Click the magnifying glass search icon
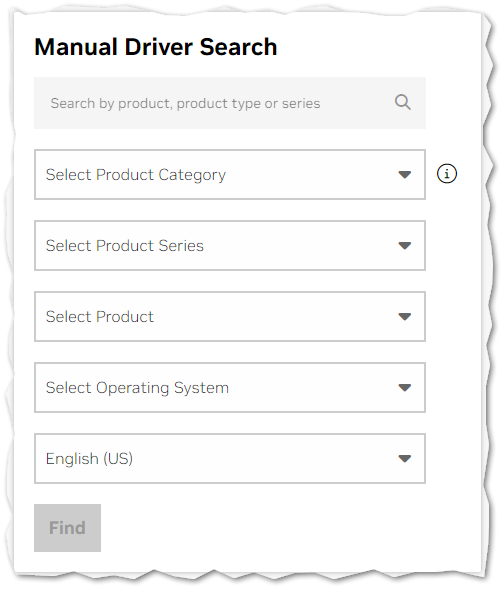Screen dimensions: 503x589 pos(402,102)
